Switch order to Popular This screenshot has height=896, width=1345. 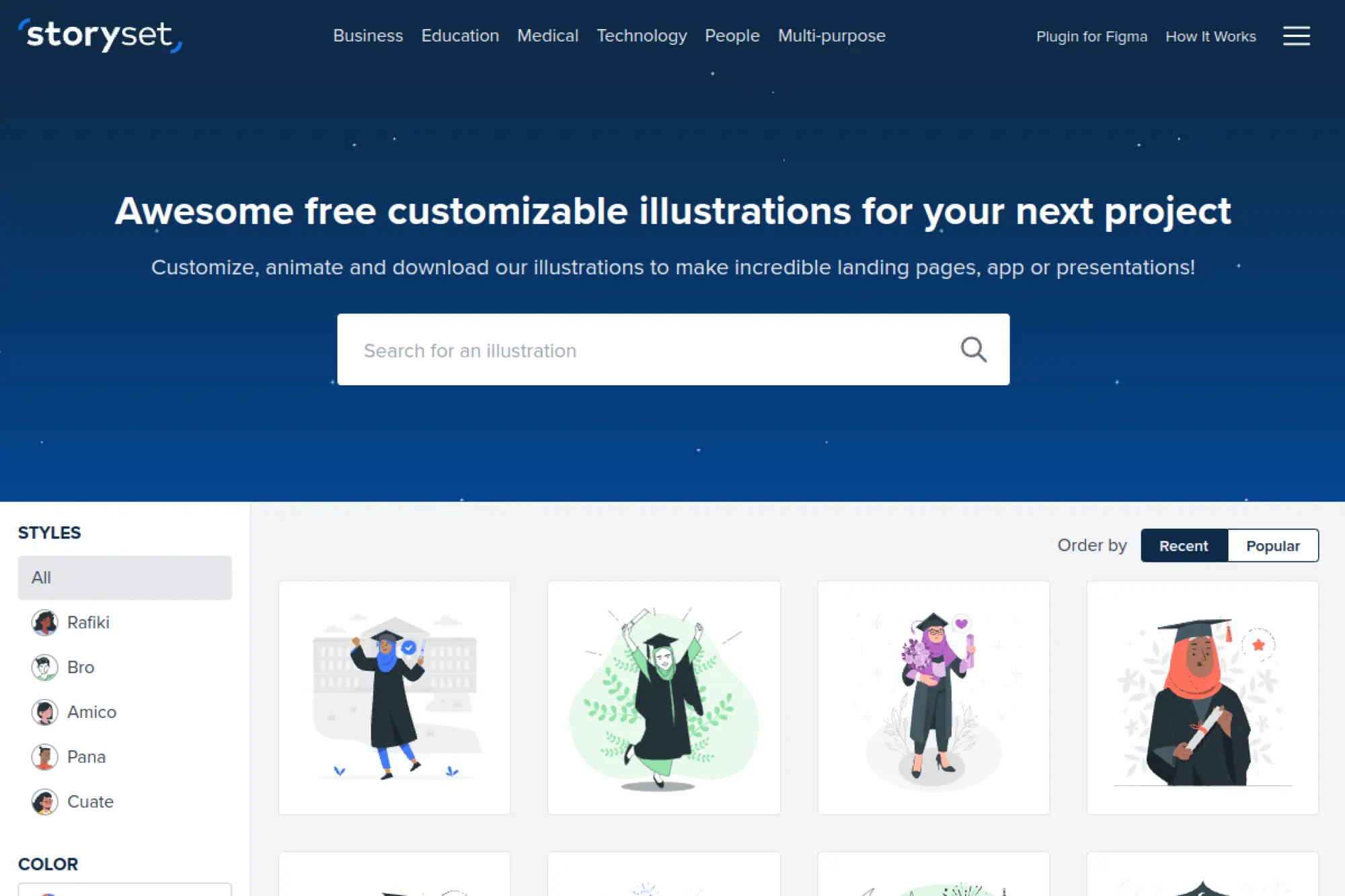[1272, 546]
